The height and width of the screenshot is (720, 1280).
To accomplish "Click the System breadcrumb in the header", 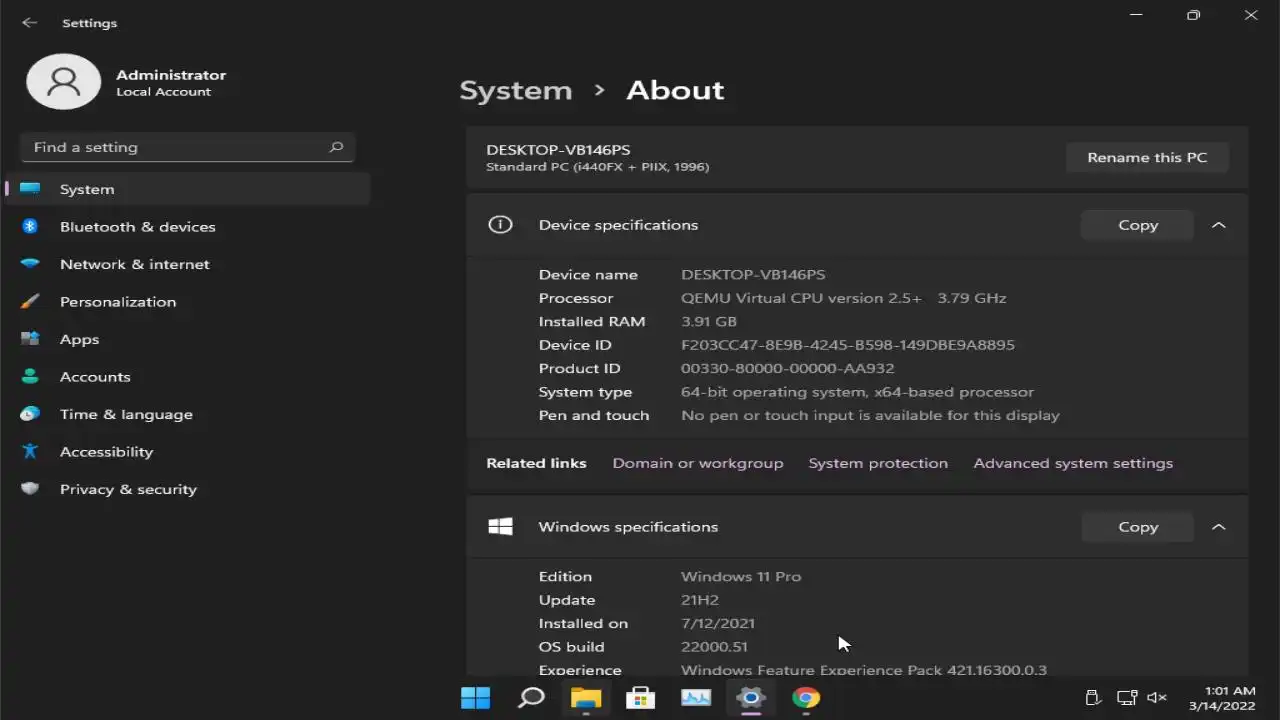I will [516, 90].
